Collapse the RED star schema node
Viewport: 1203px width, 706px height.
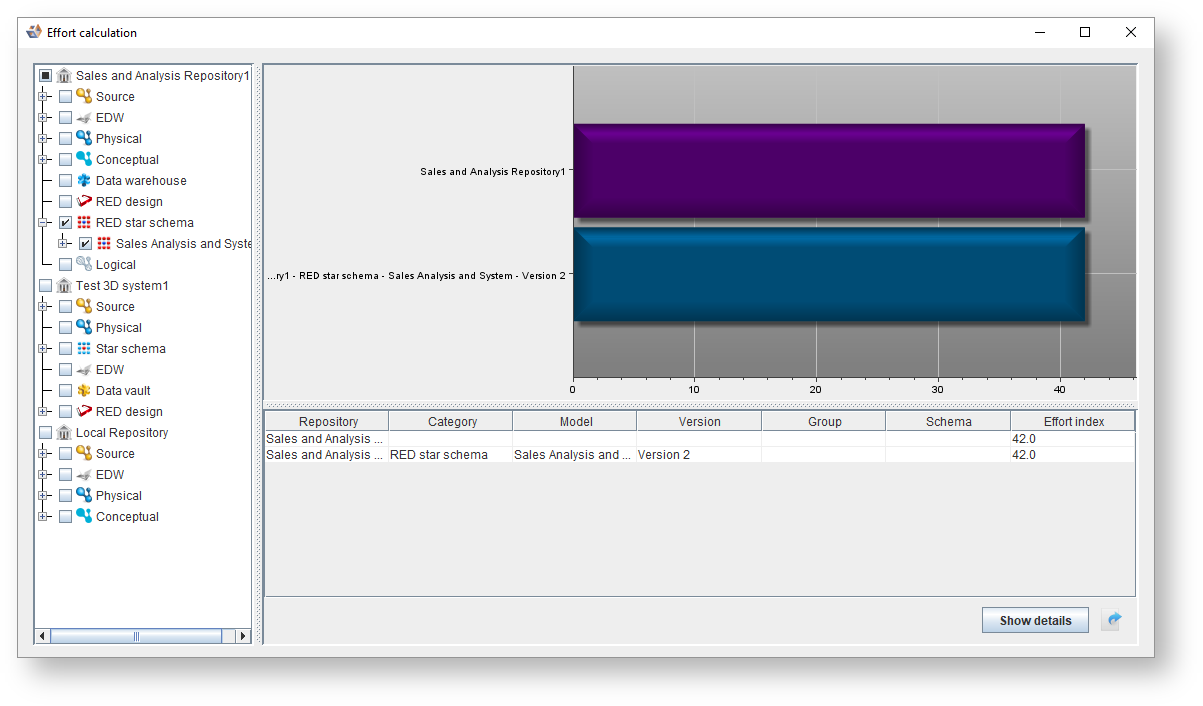coord(43,223)
